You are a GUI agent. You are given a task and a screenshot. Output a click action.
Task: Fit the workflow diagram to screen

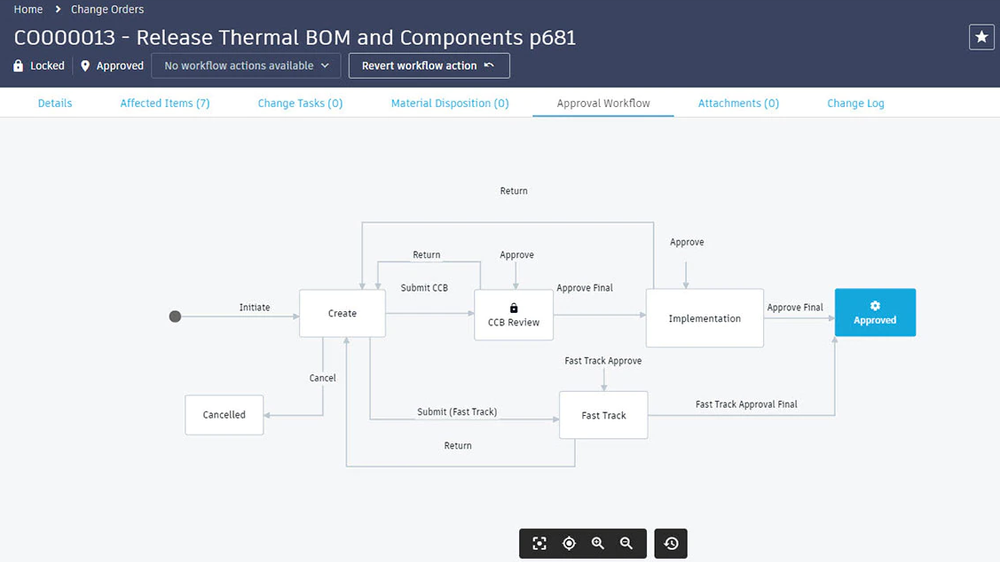click(540, 544)
